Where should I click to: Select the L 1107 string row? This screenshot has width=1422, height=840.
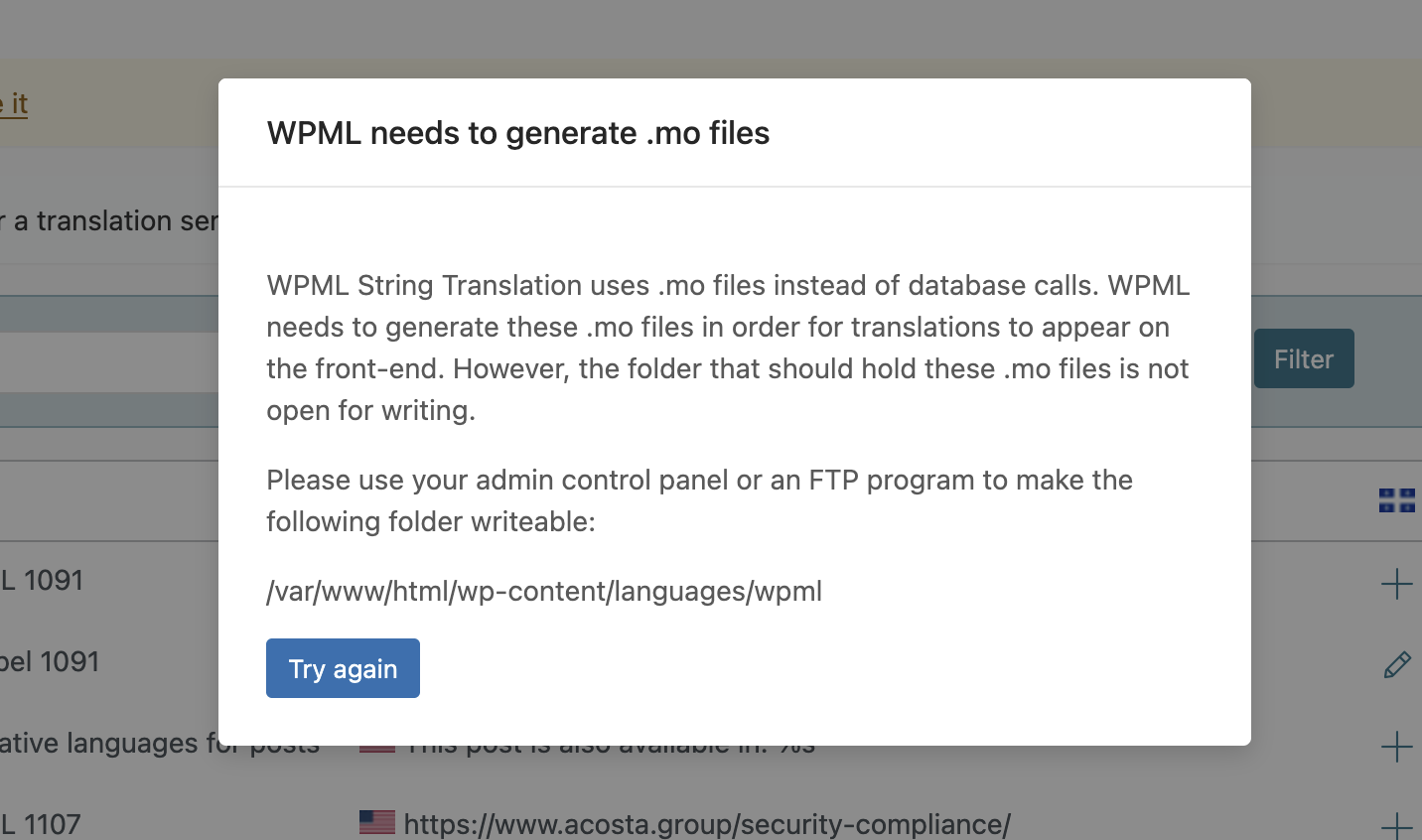click(41, 824)
